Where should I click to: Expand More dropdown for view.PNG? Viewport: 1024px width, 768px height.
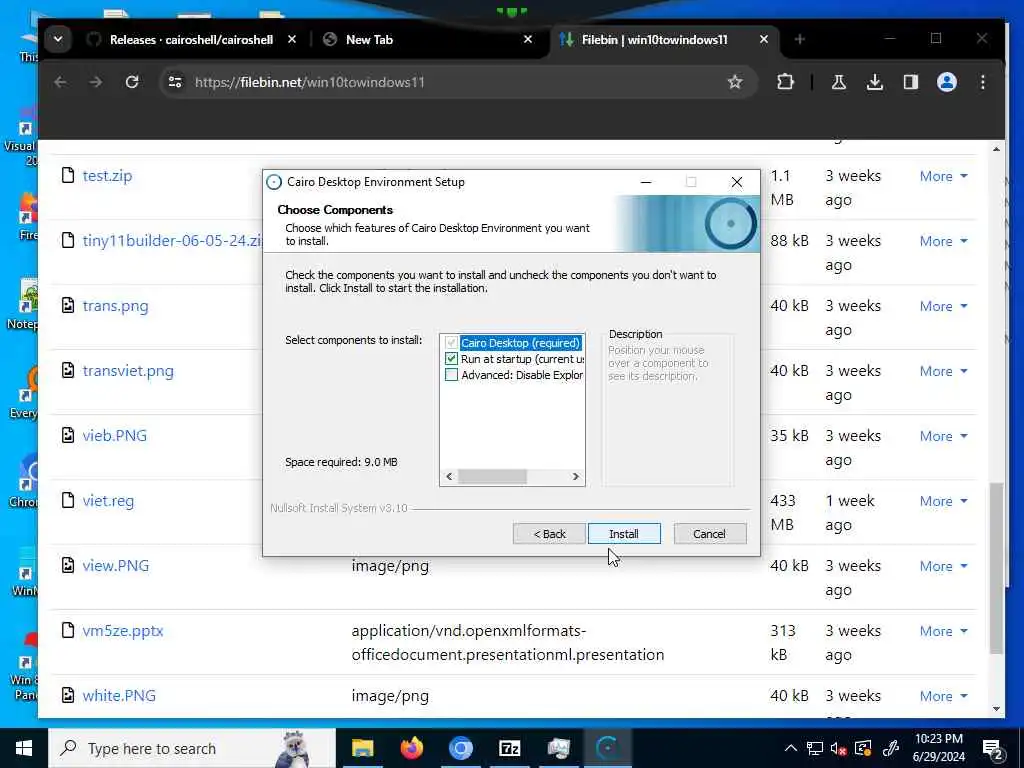point(944,566)
